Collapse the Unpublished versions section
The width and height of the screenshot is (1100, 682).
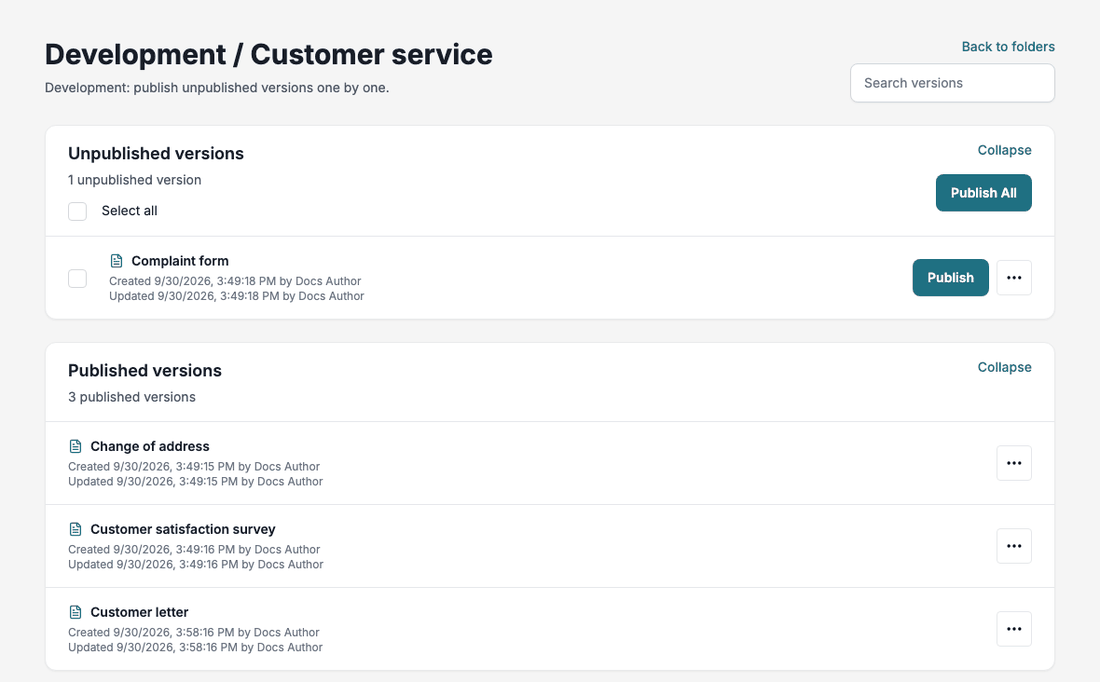point(1004,150)
